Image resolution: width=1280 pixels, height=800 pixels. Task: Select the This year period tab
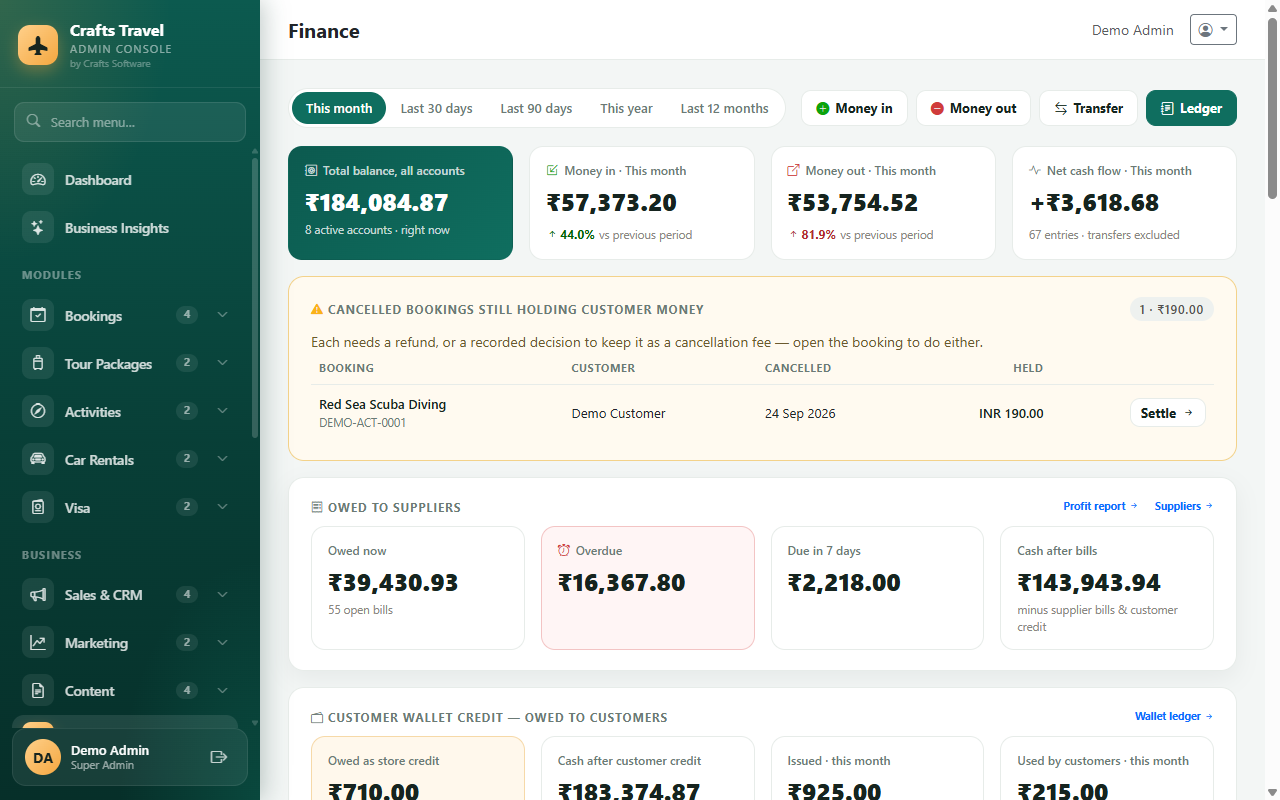coord(626,108)
